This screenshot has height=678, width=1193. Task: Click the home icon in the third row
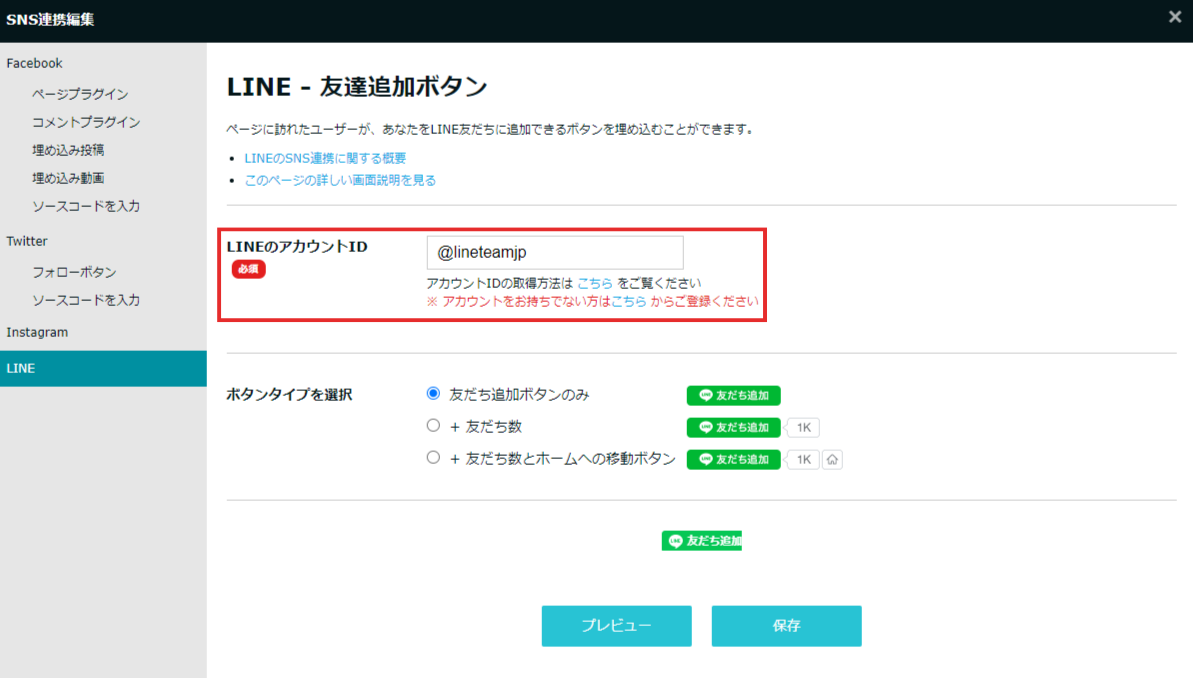tap(832, 460)
